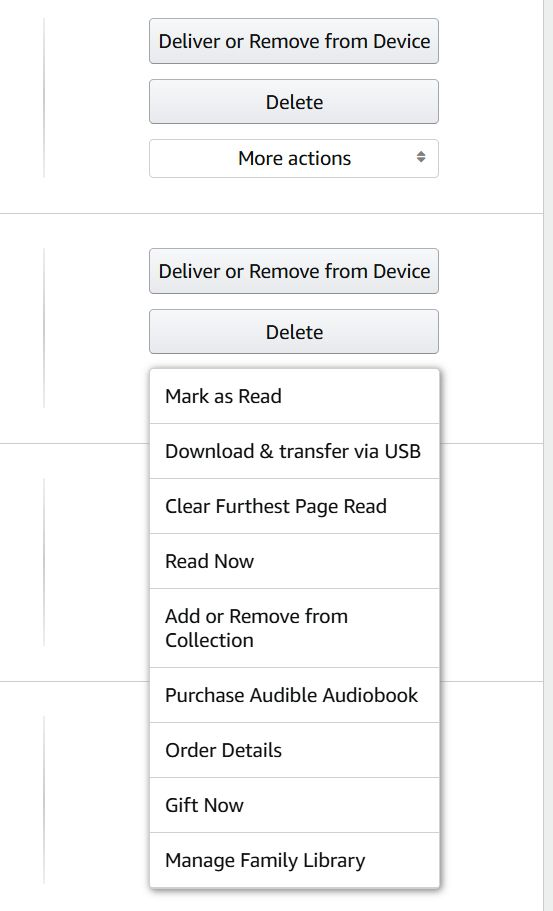
Task: Send the first book to a device
Action: (294, 41)
